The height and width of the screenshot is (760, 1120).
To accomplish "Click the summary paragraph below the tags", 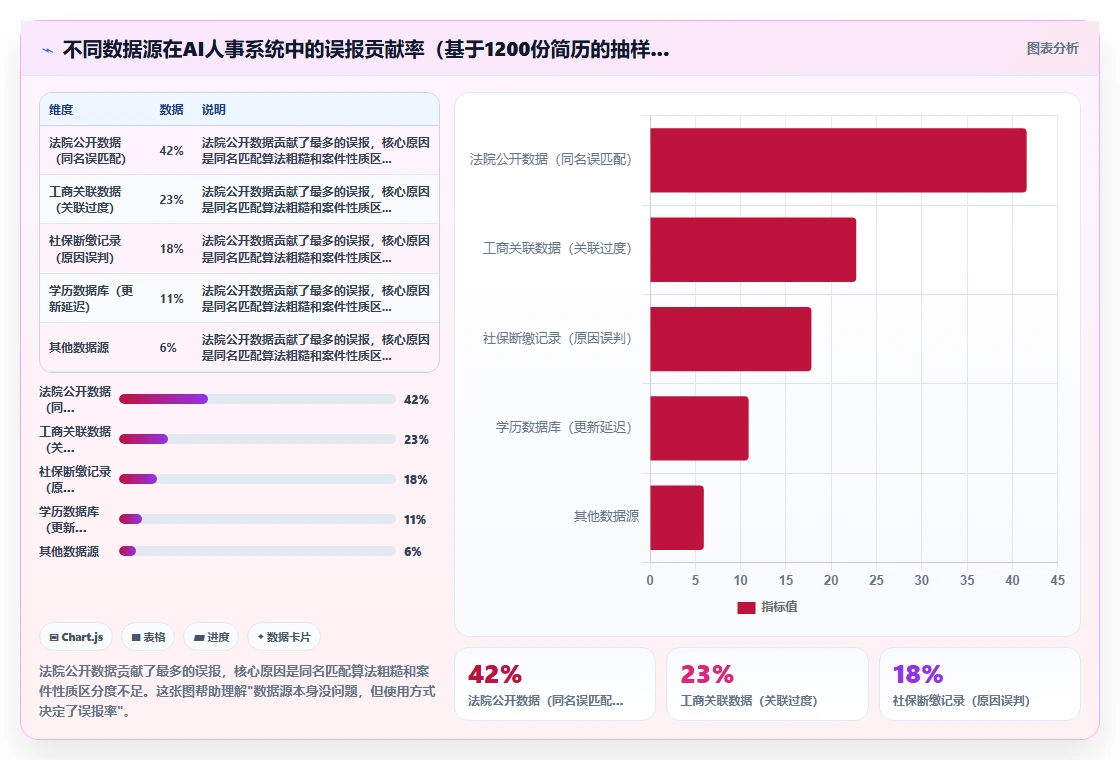I will click(237, 691).
